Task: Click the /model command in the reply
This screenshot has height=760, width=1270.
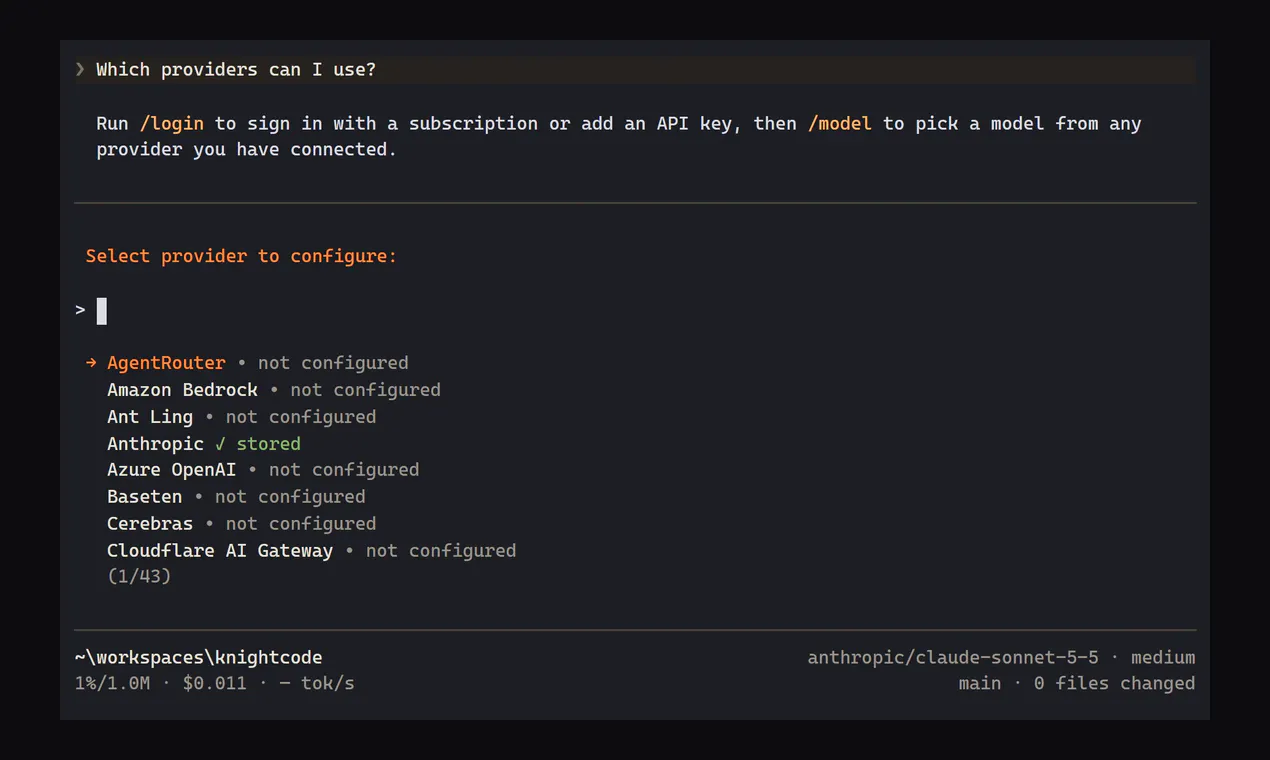Action: (840, 124)
